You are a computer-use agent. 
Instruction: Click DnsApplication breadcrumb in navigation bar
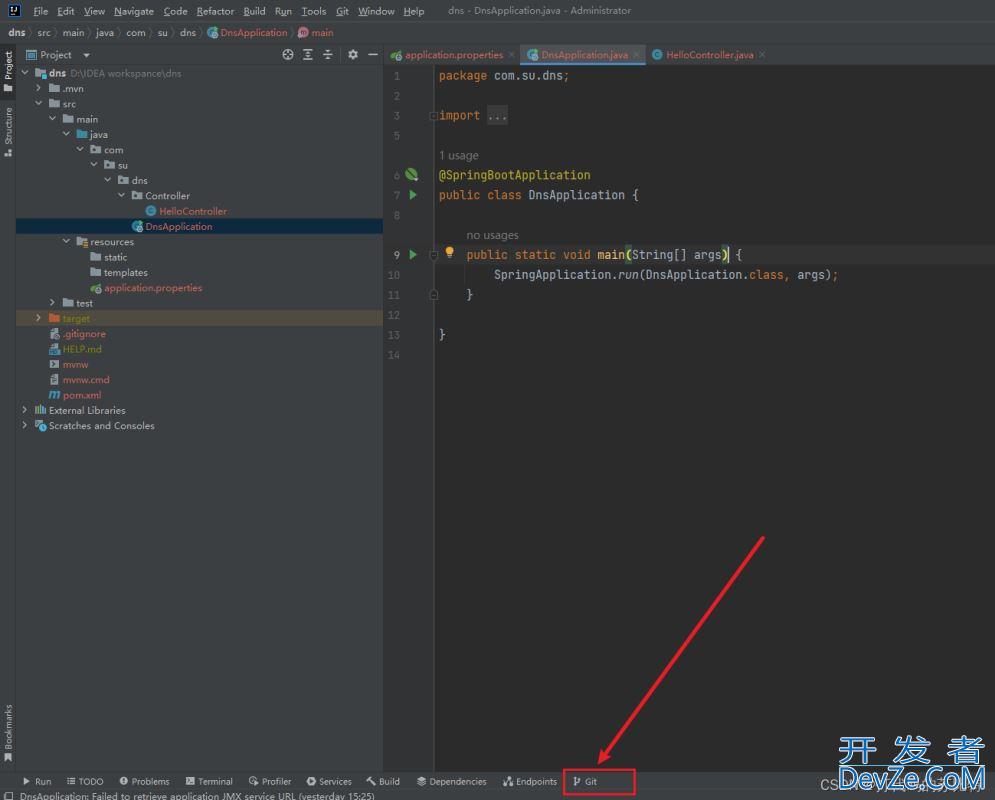[x=254, y=32]
